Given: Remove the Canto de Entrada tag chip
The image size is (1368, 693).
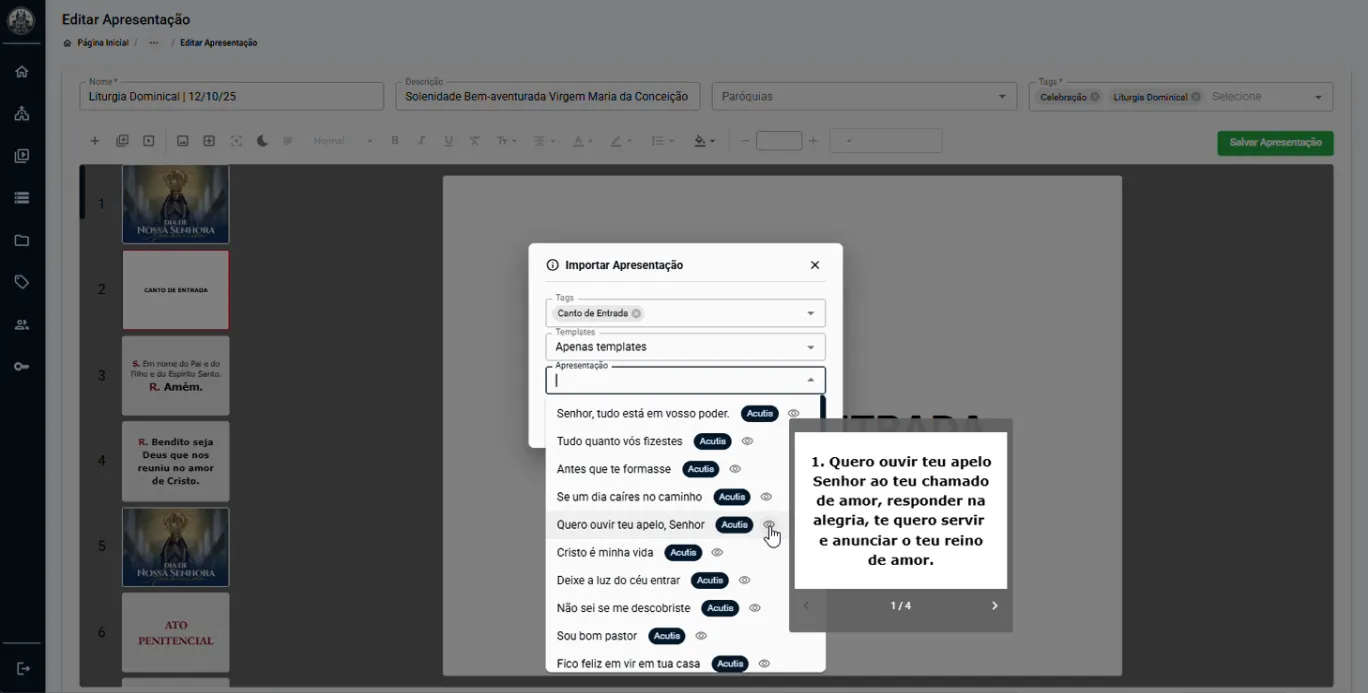Looking at the screenshot, I should [x=636, y=314].
